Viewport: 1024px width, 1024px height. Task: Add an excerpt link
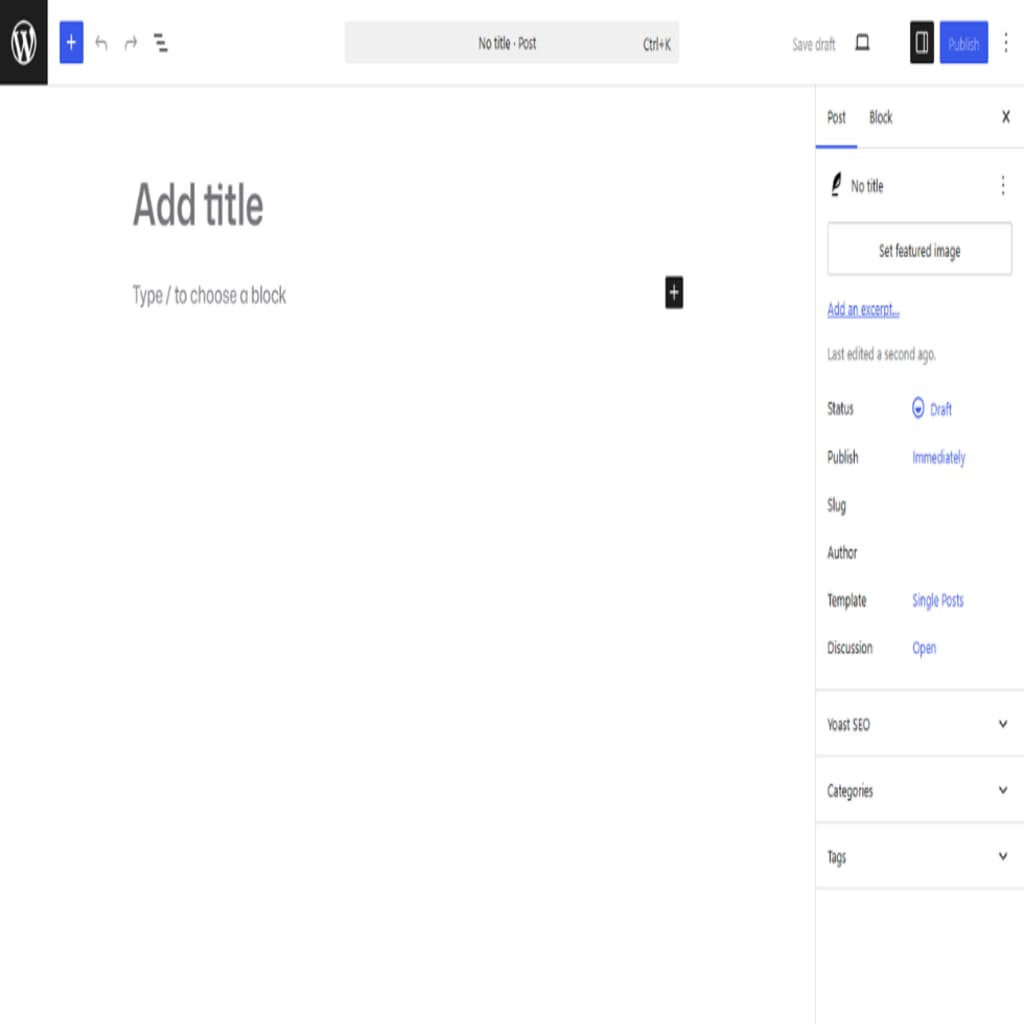[863, 310]
